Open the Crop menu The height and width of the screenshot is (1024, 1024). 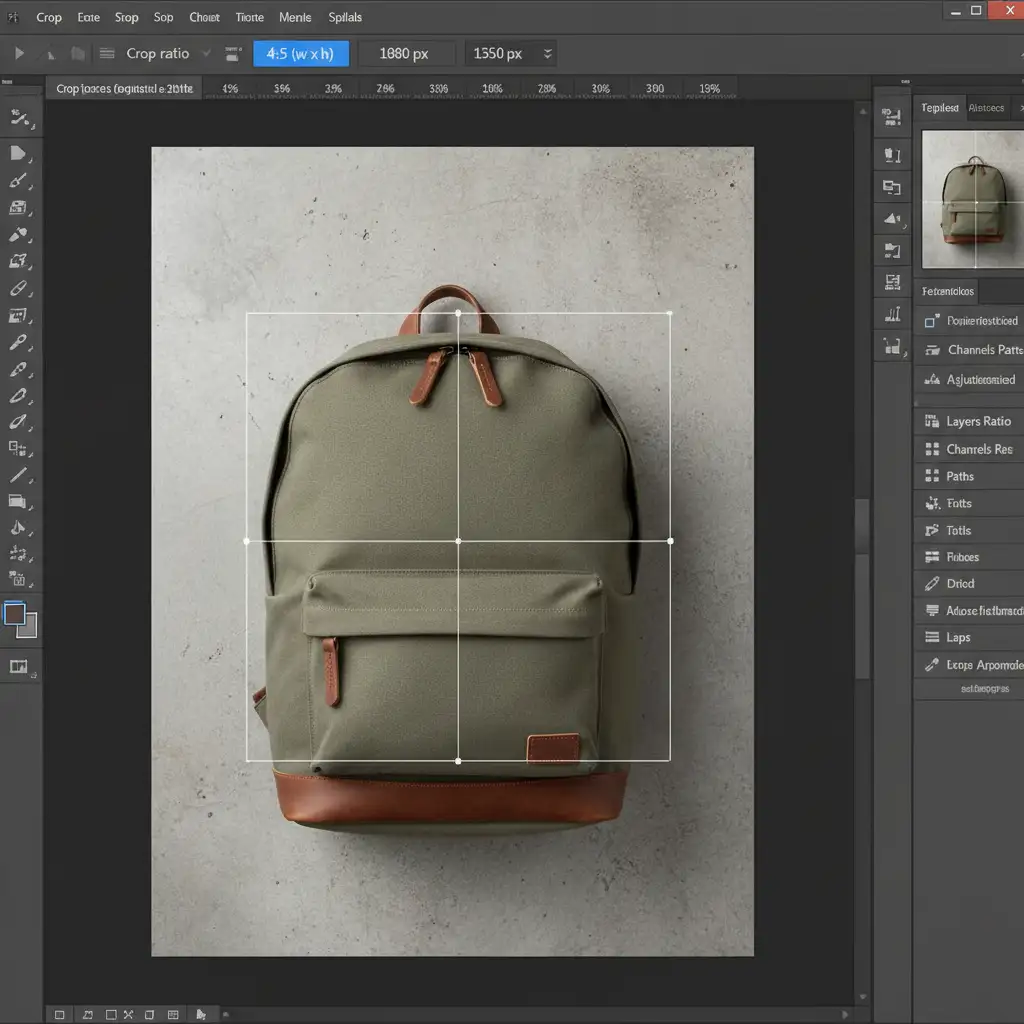click(48, 17)
